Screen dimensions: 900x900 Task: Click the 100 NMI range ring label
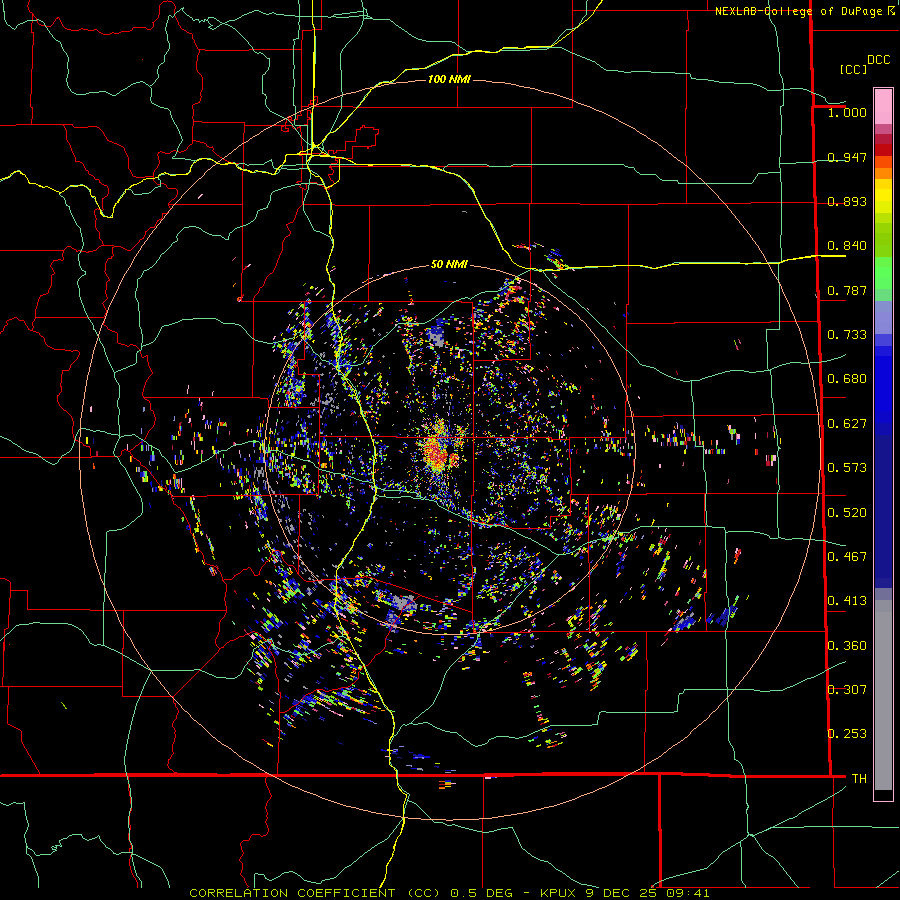449,79
